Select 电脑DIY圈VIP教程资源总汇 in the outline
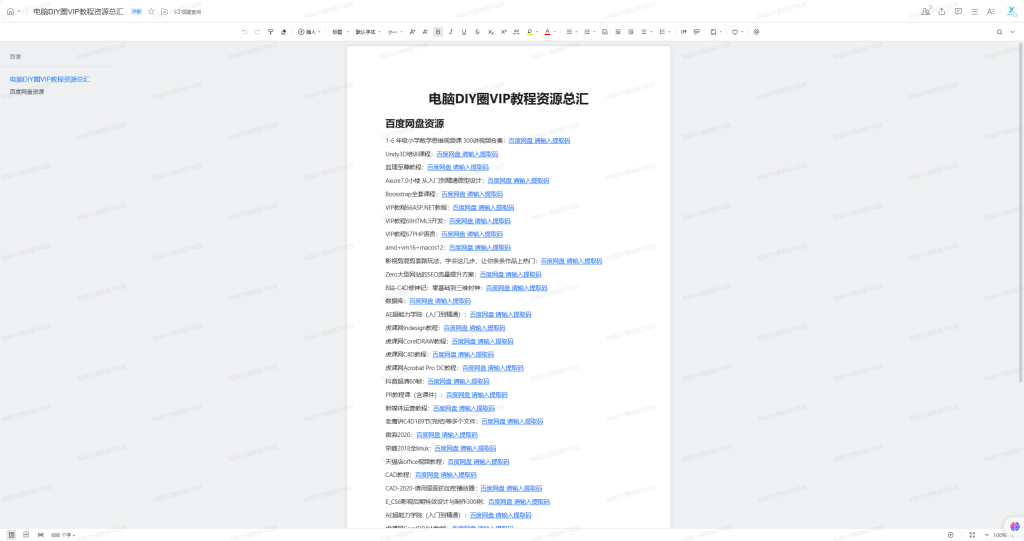Image resolution: width=1024 pixels, height=541 pixels. [50, 79]
